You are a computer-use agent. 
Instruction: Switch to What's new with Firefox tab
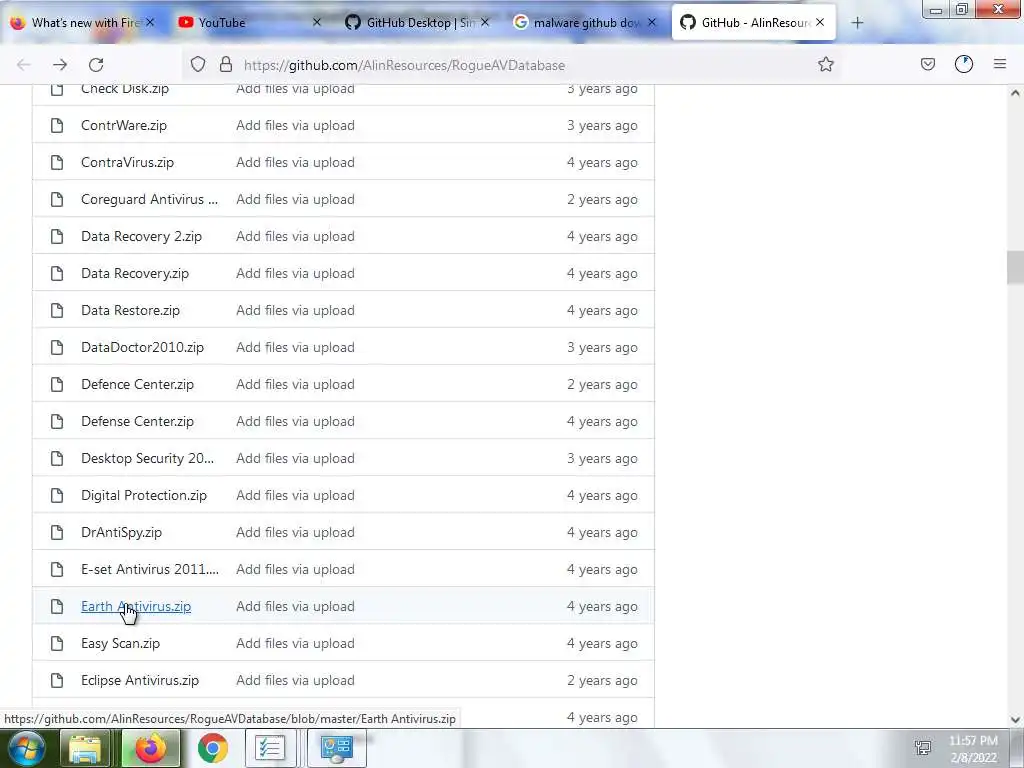point(82,23)
